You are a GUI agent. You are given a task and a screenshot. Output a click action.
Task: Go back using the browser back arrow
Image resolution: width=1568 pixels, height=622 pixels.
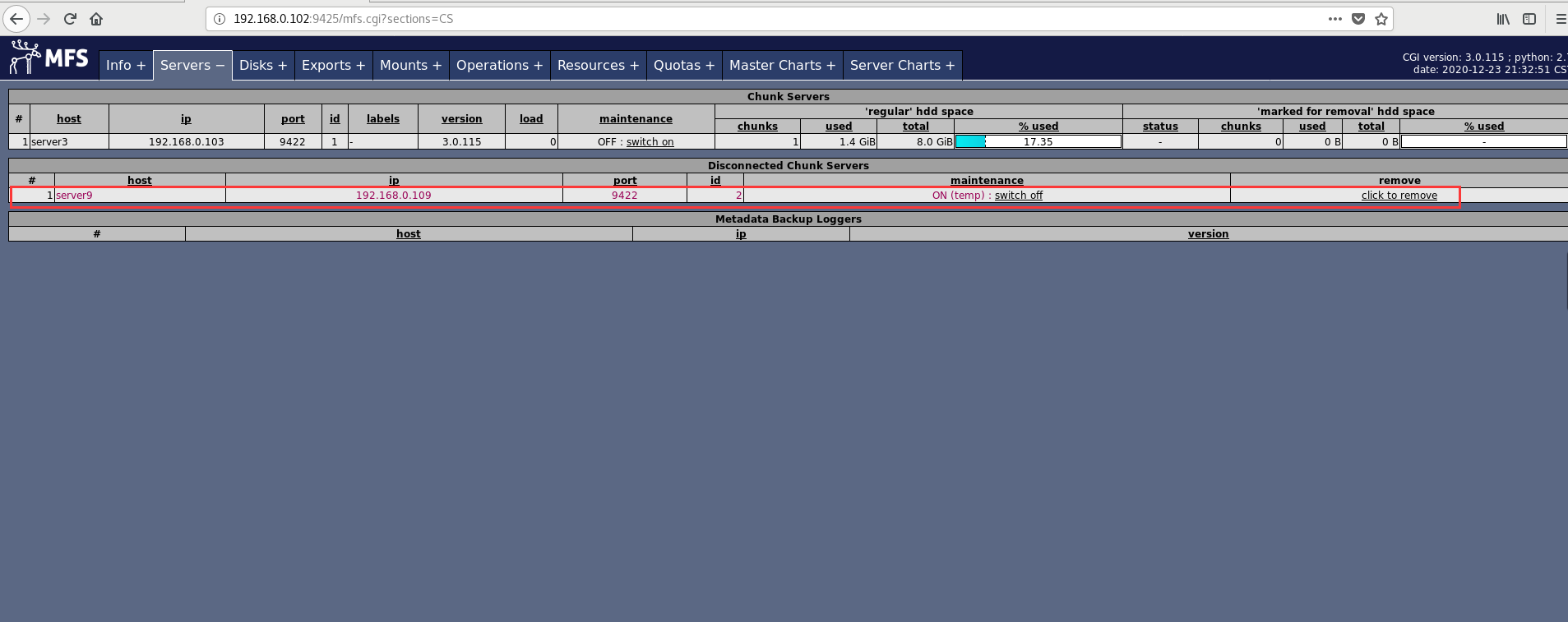(x=16, y=18)
